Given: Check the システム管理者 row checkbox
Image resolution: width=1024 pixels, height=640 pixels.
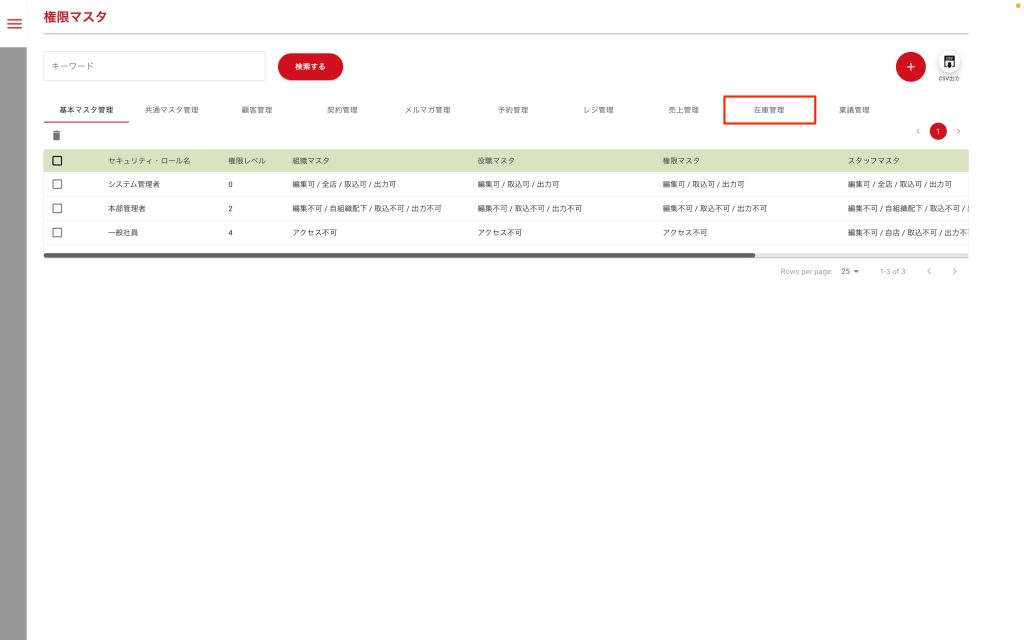Looking at the screenshot, I should (x=57, y=184).
